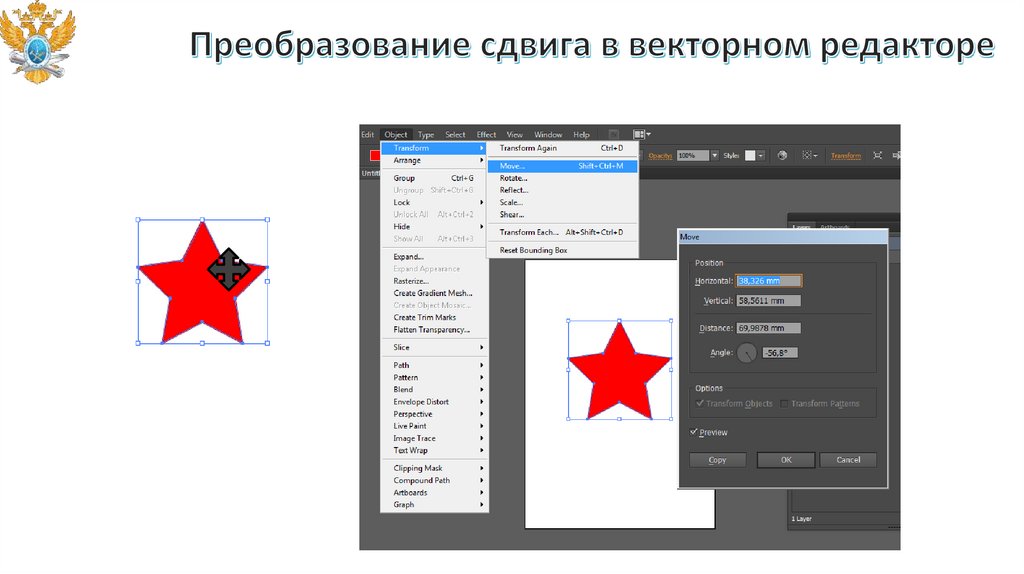Click the emblem logo on the slide
The width and height of the screenshot is (1024, 574).
[x=38, y=43]
